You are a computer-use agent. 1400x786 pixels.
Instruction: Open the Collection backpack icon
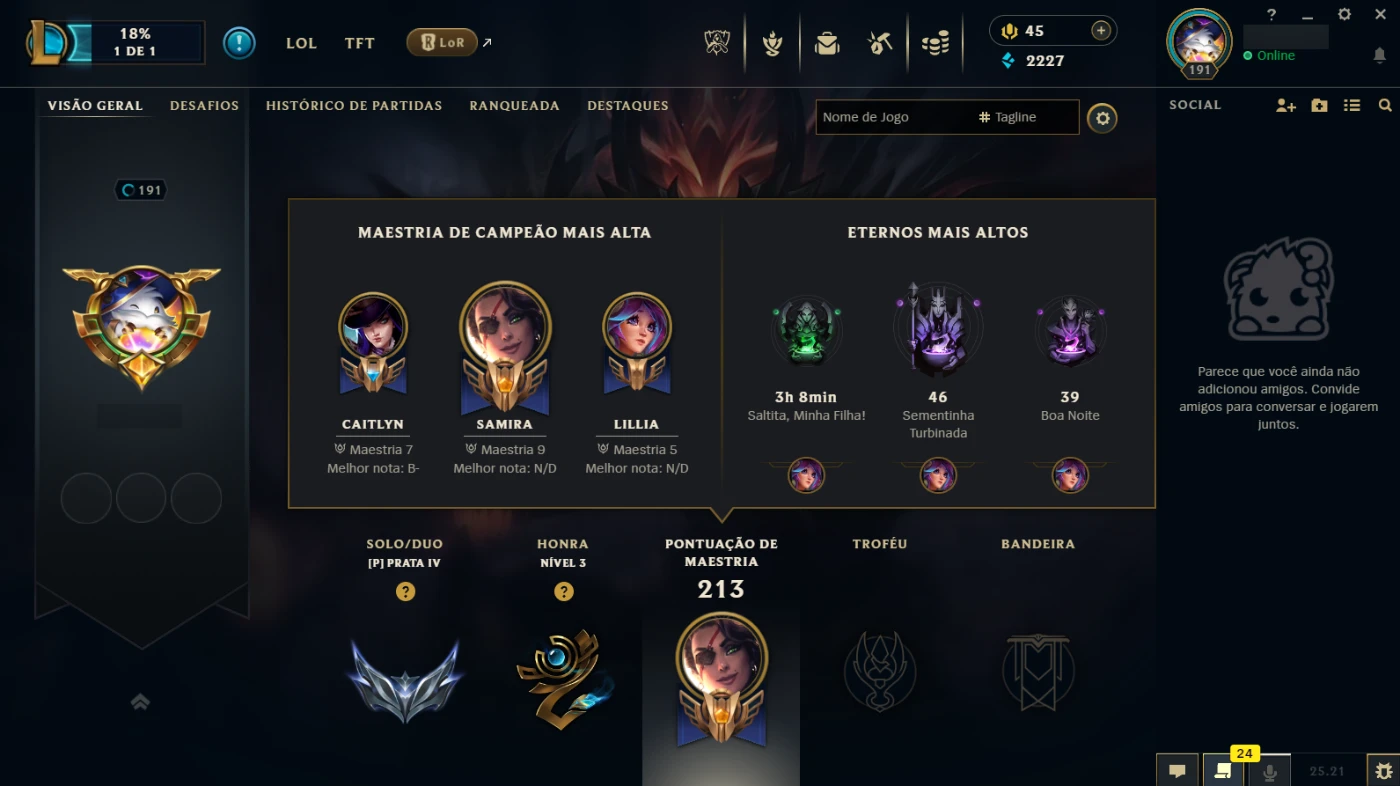click(827, 43)
